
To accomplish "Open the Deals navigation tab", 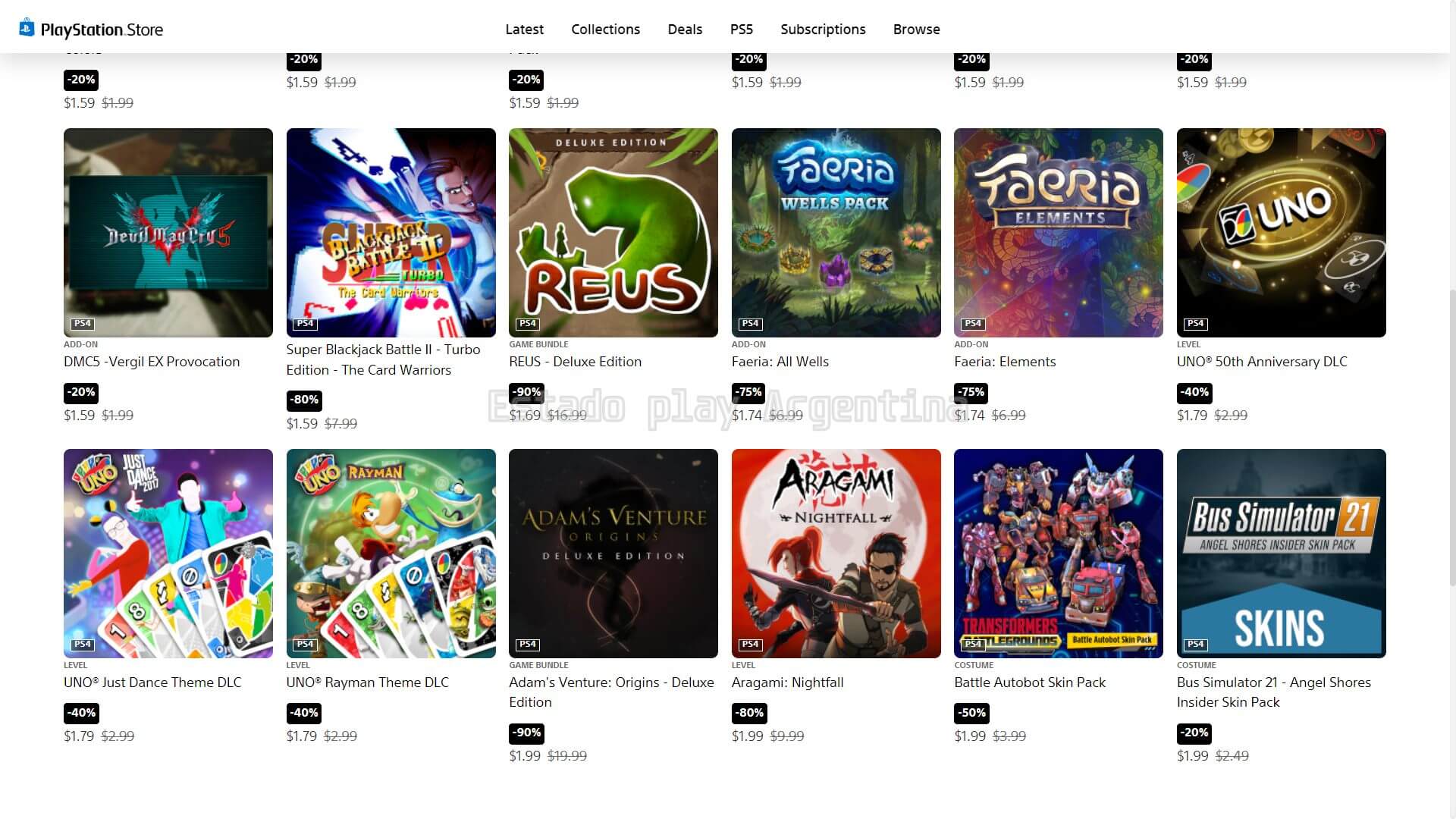I will tap(685, 29).
